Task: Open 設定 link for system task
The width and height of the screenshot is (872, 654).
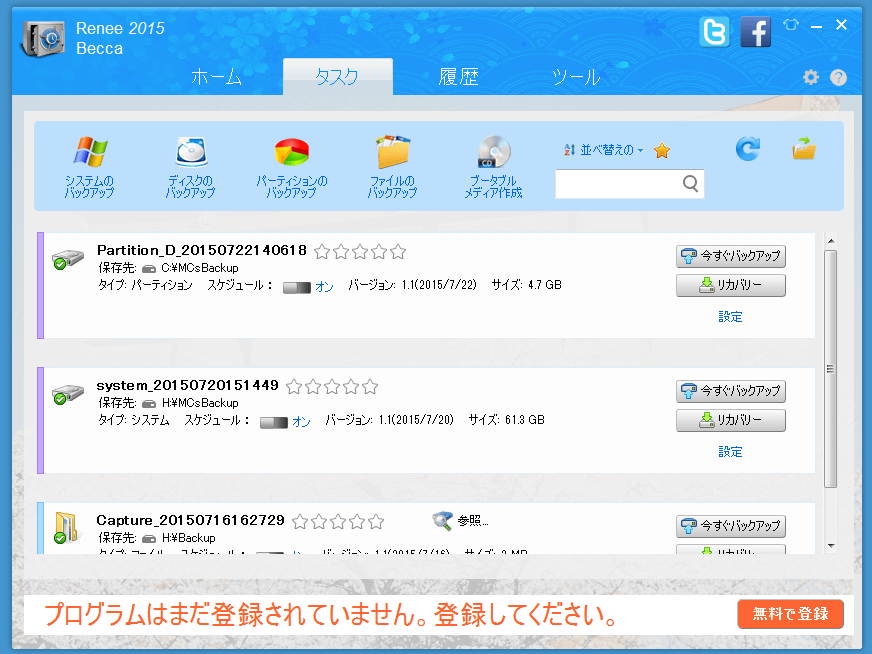Action: (x=730, y=452)
